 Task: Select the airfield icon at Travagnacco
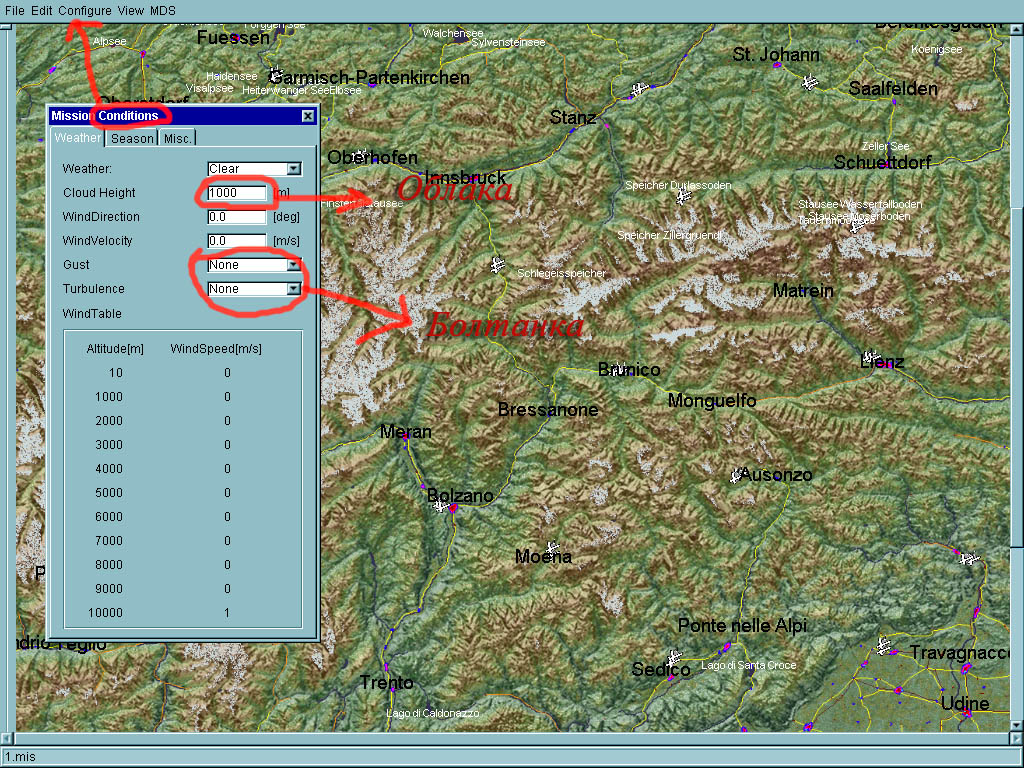(884, 646)
